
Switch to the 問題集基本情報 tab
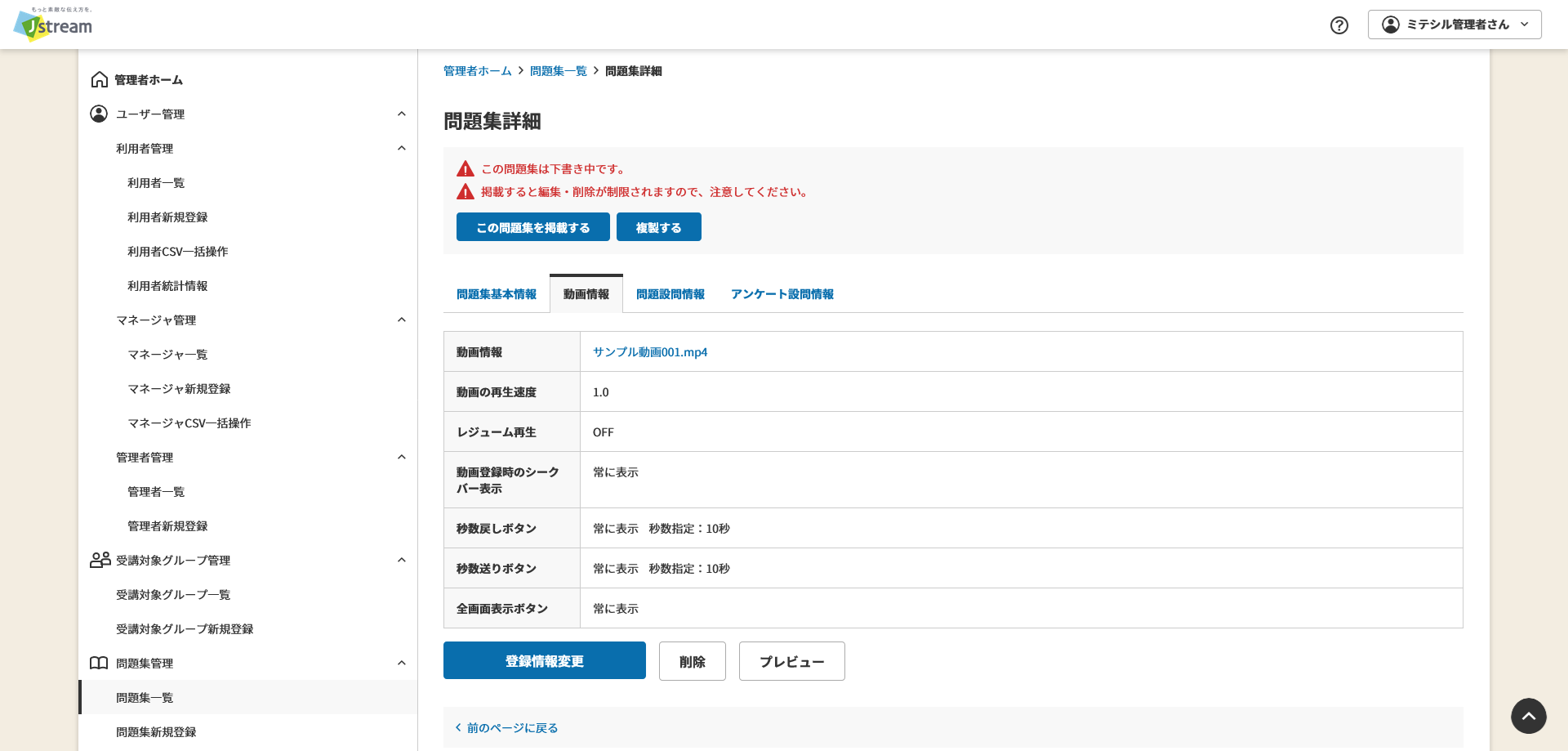point(497,294)
